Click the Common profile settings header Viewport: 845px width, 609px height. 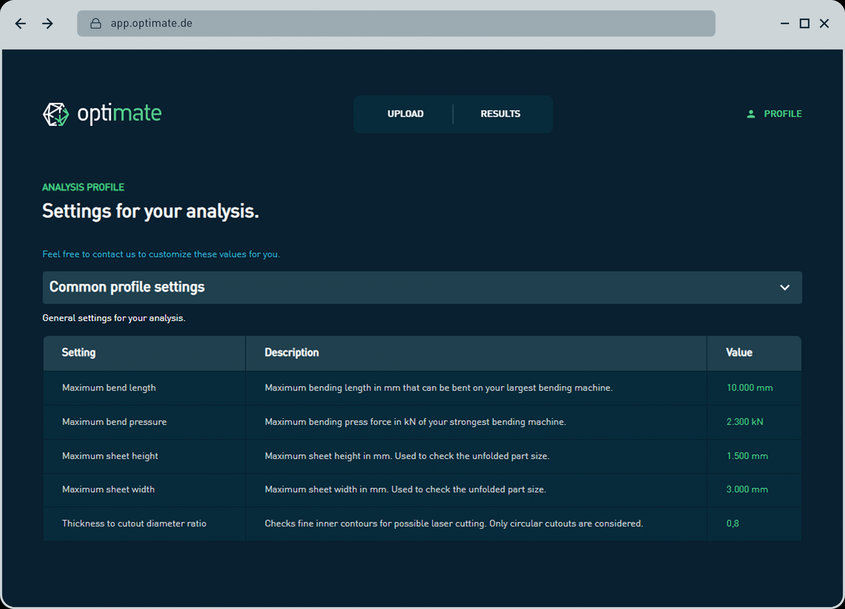[422, 287]
